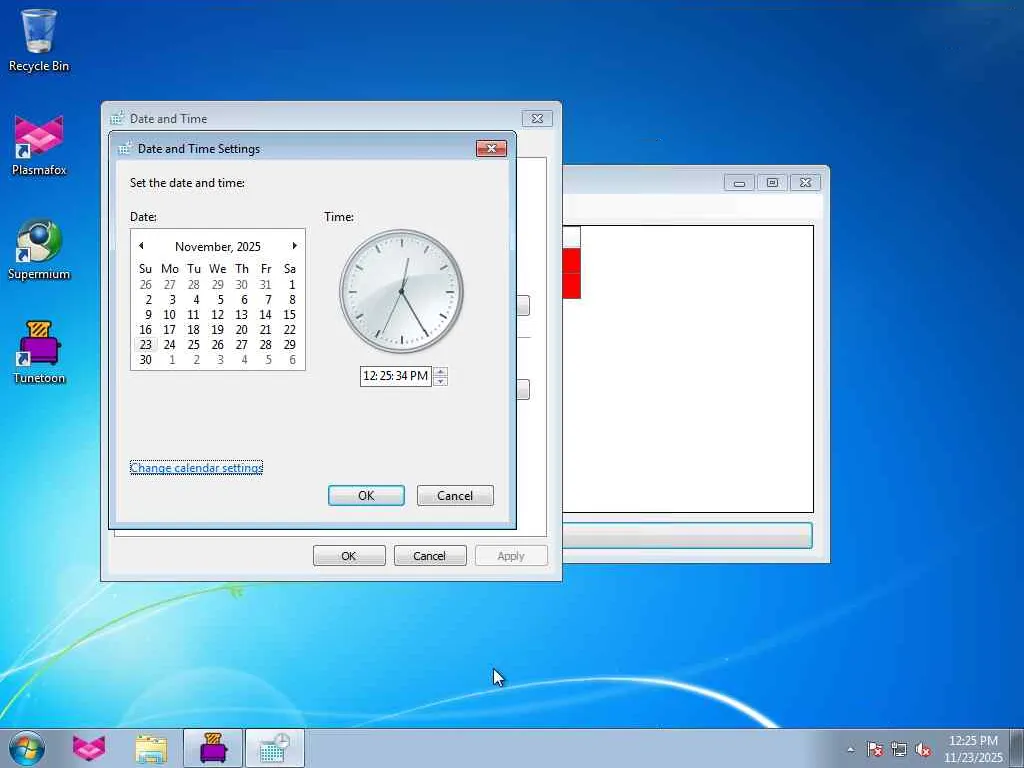Show hidden tray icons arrow

(850, 749)
